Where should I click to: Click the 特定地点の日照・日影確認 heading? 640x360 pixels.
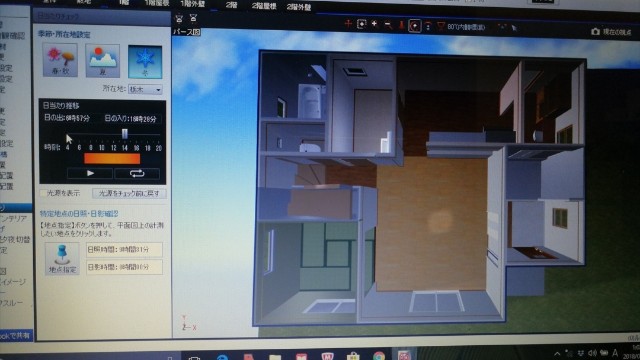[x=79, y=213]
